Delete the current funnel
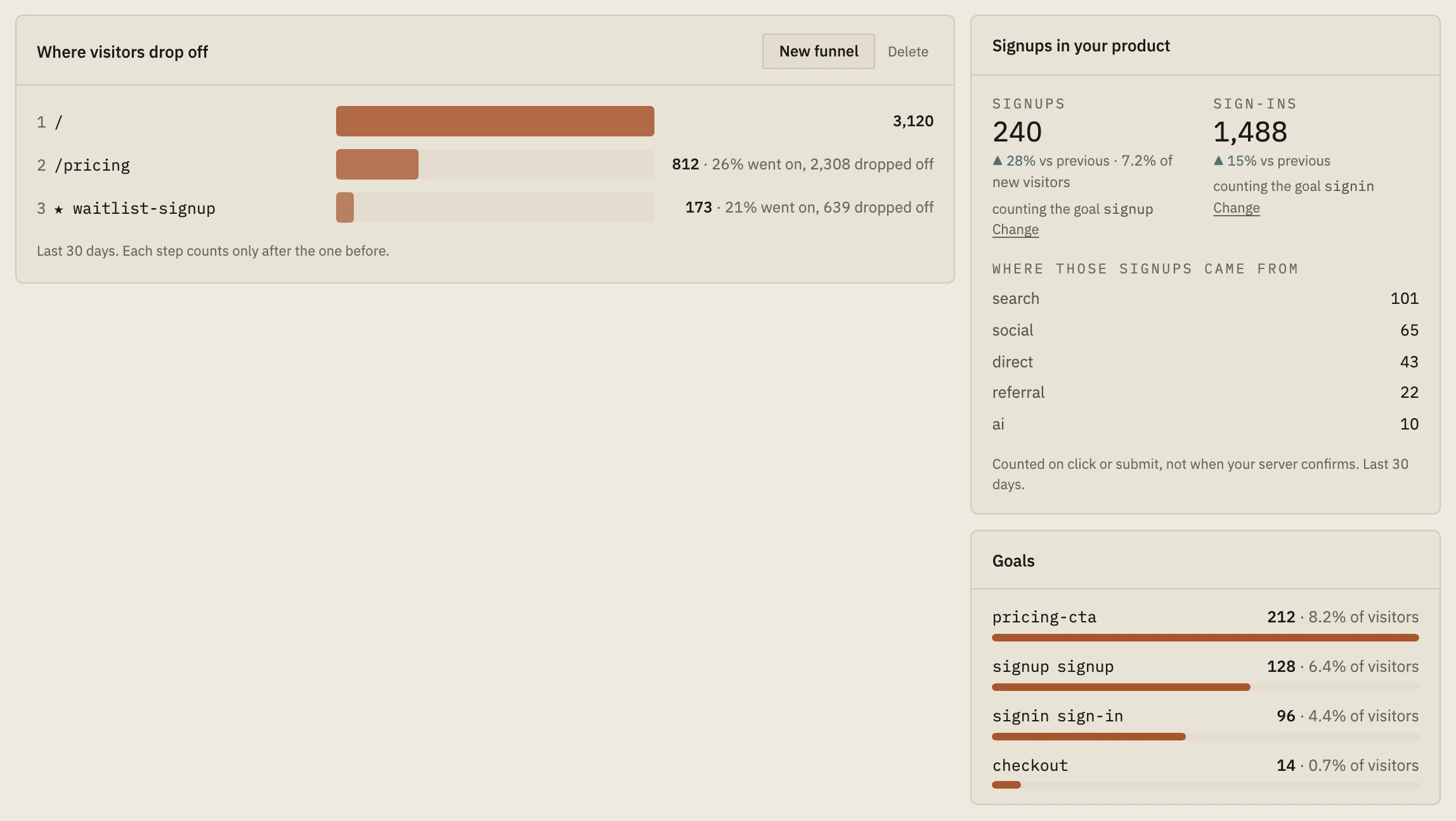Screen dimensions: 1456x821 click(x=907, y=52)
